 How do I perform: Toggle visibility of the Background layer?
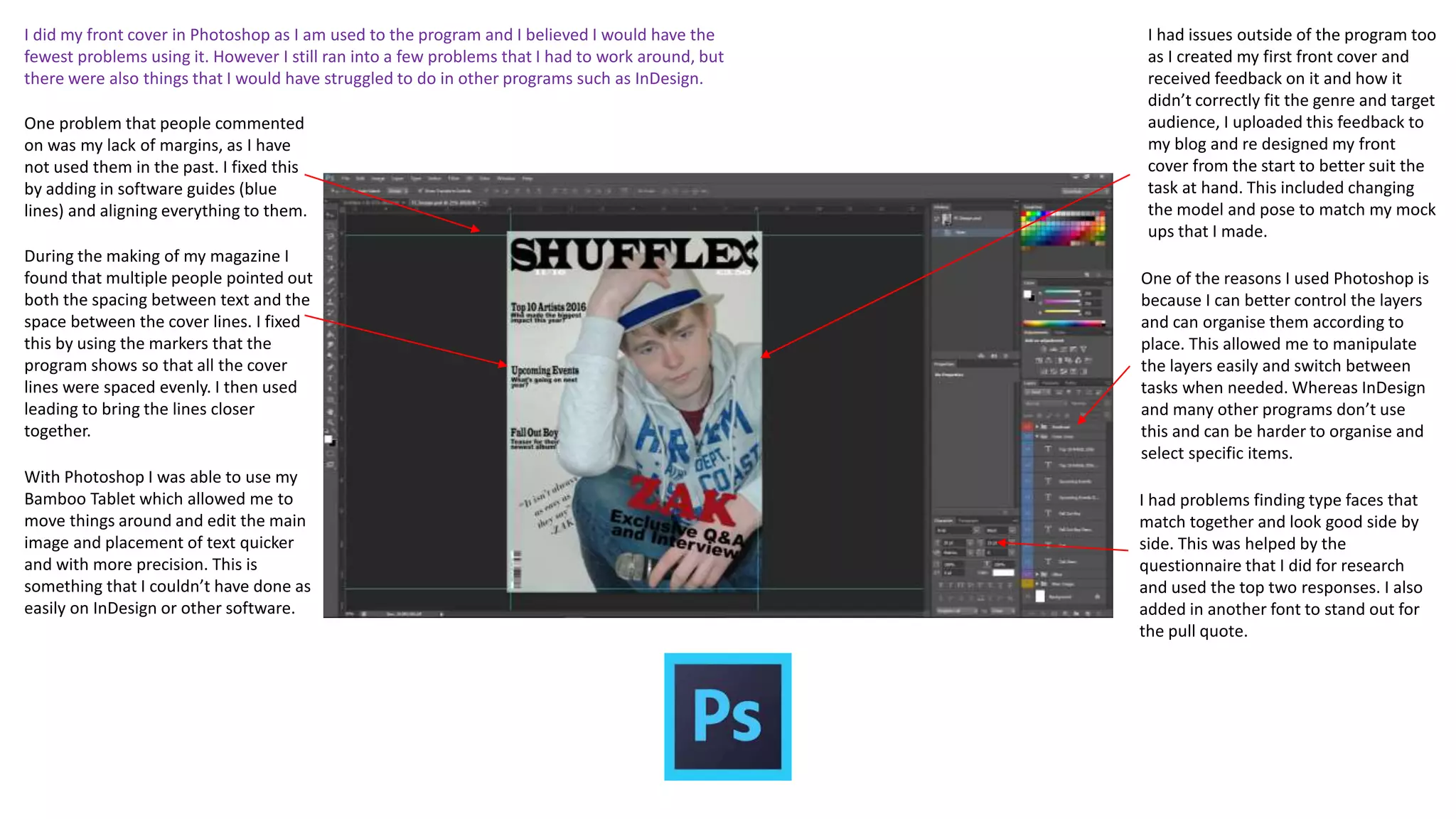point(1028,596)
